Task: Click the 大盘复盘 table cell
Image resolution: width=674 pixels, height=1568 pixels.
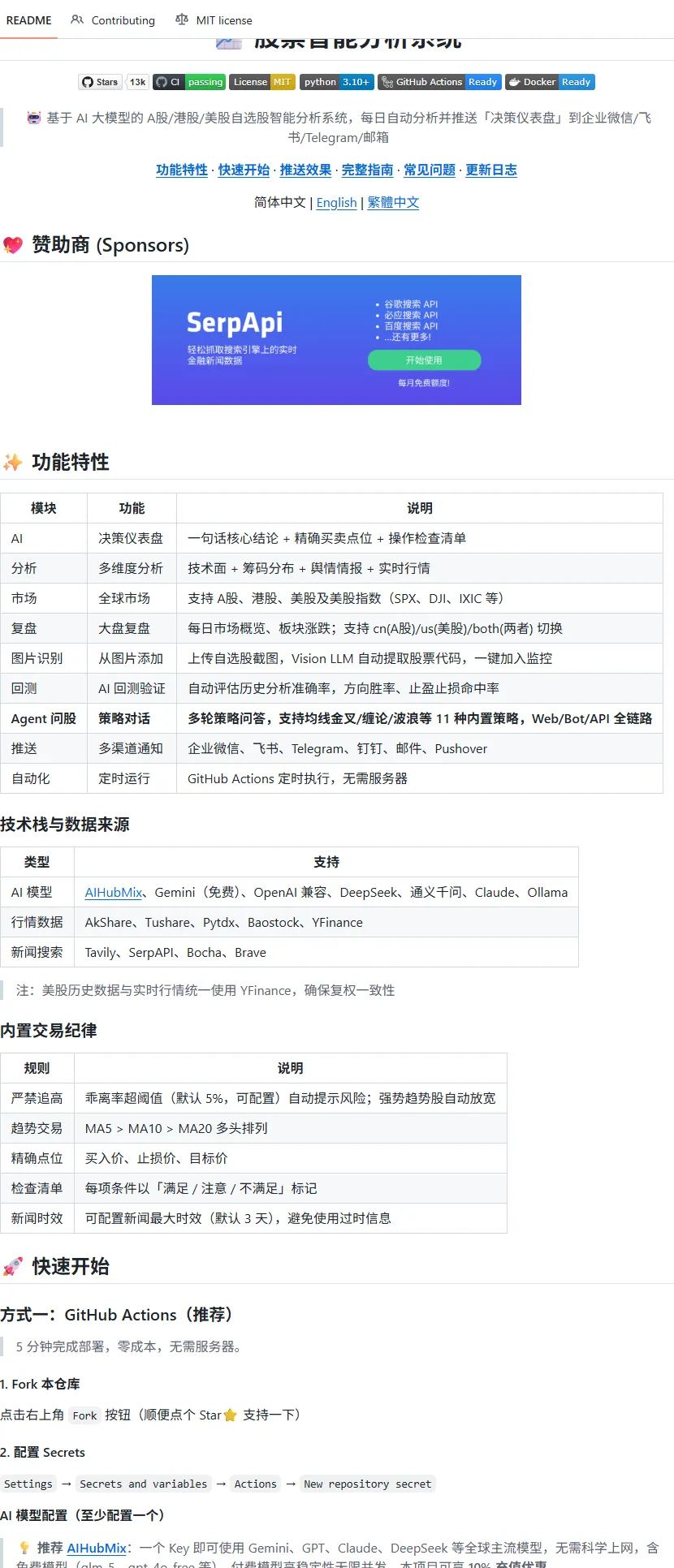Action: [x=132, y=628]
